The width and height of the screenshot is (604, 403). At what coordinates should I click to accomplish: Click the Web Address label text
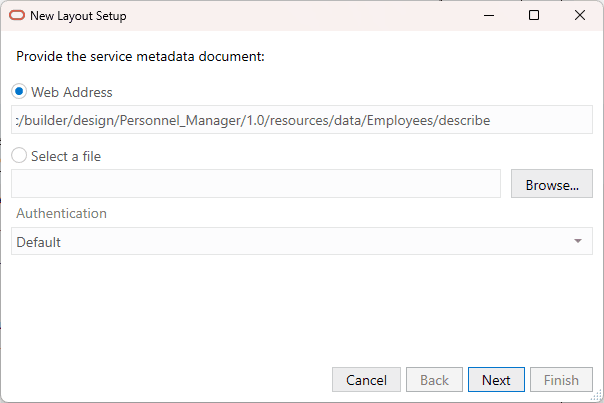[x=72, y=92]
